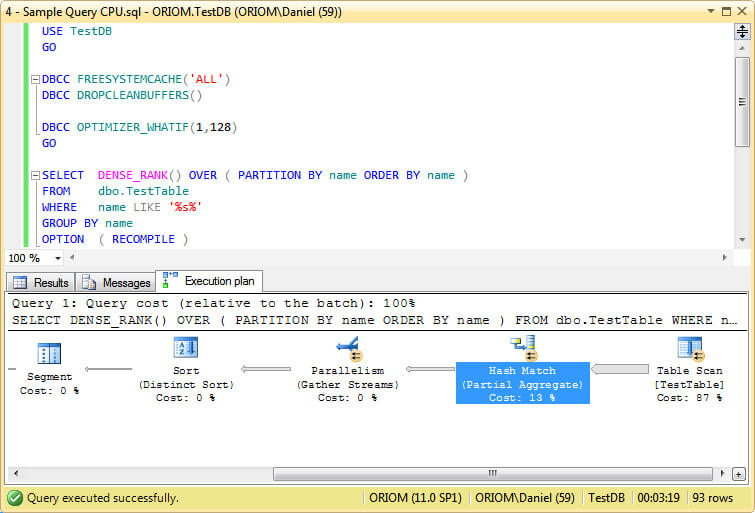This screenshot has height=513, width=755.
Task: Click the editor horizontal scroll left arrow
Action: 72,258
